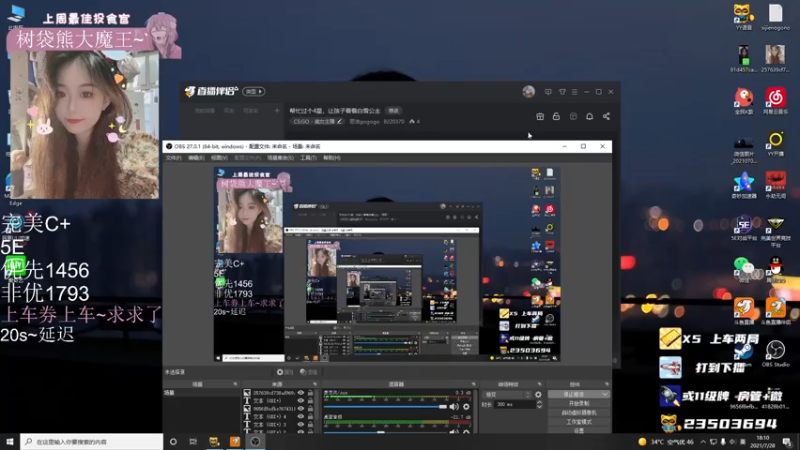The width and height of the screenshot is (800, 450).
Task: Pop out the OBS transitions dock panel
Action: (x=539, y=384)
